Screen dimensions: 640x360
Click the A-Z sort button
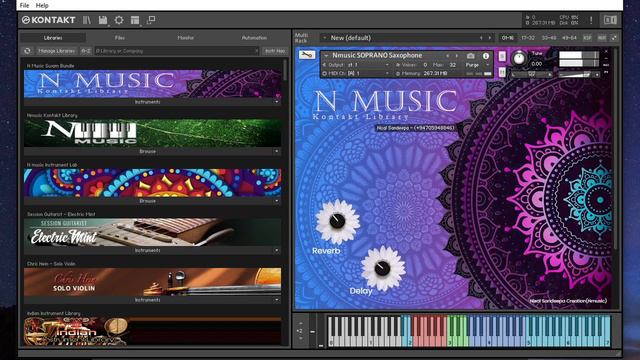[x=86, y=51]
